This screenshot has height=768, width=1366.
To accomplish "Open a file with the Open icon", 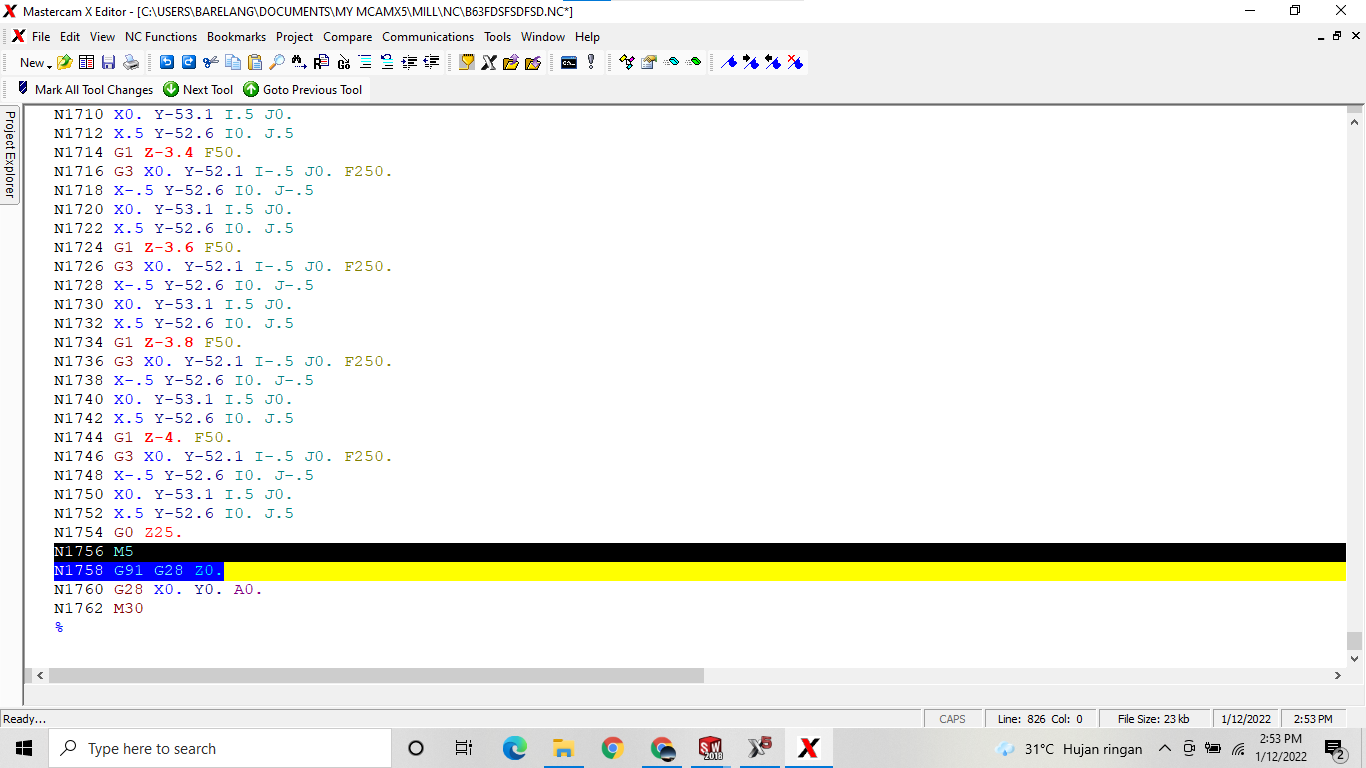I will click(63, 62).
